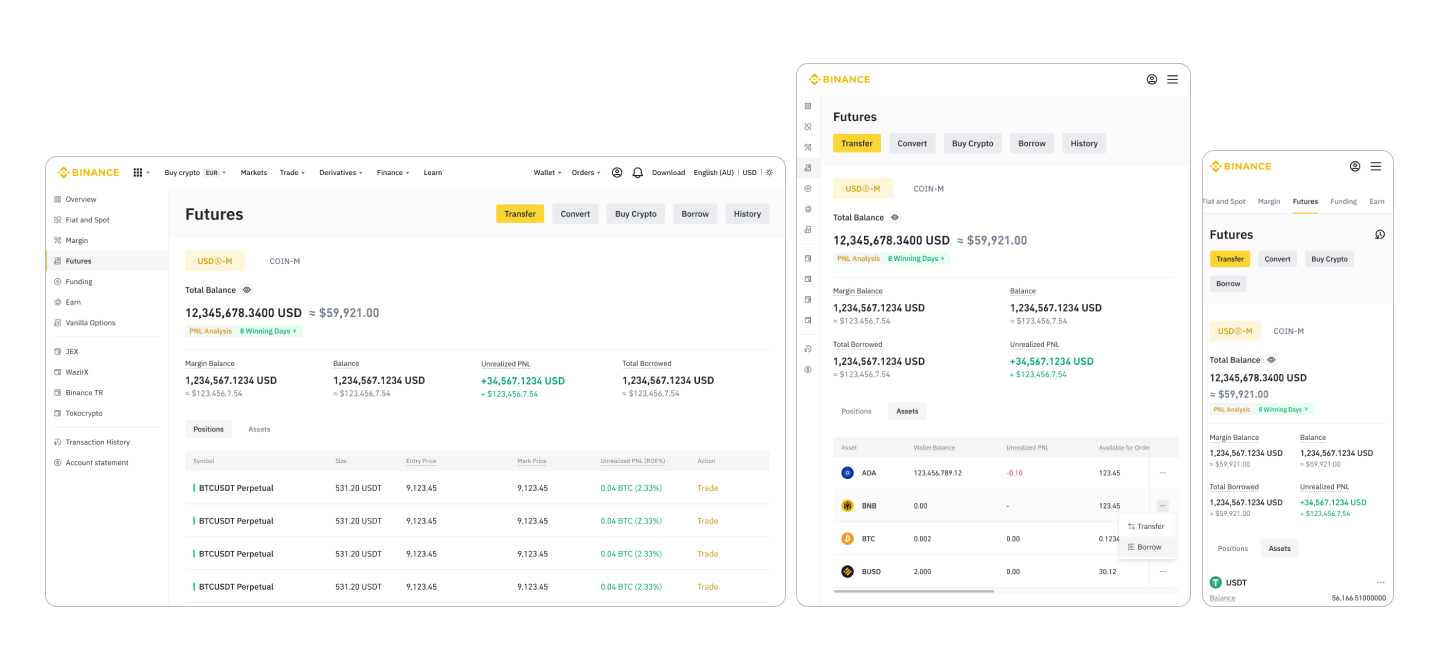Viewport: 1440px width, 670px height.
Task: Click History button in tablet view
Action: (x=1084, y=143)
